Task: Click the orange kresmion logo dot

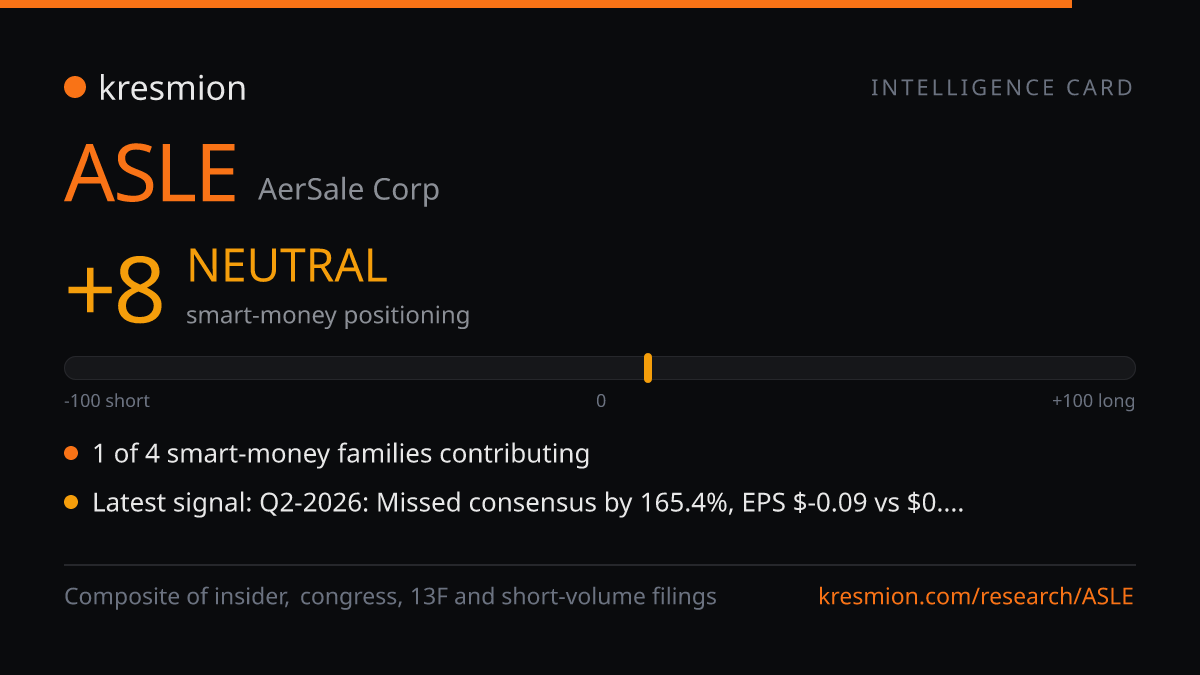Action: pyautogui.click(x=75, y=88)
